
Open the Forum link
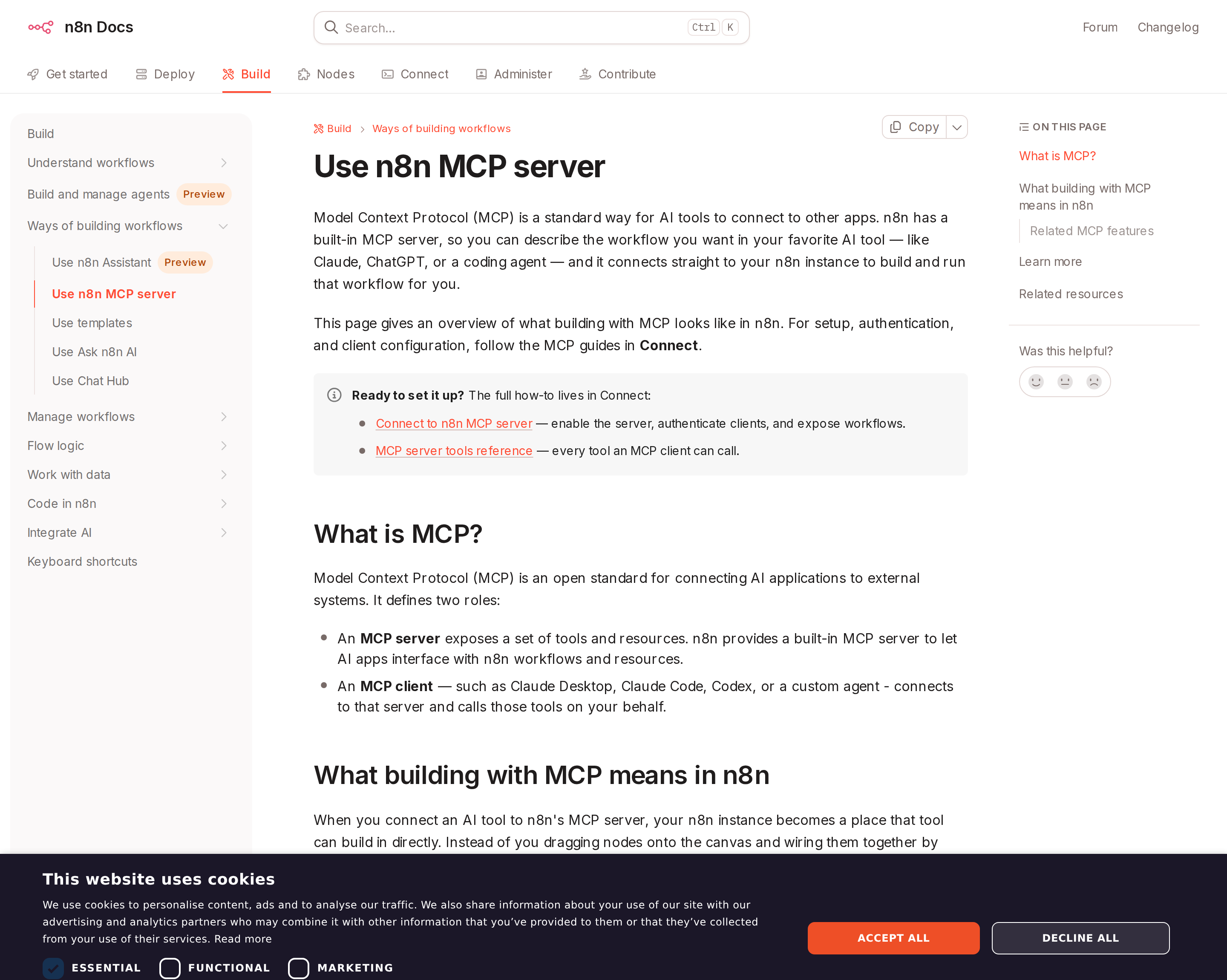[x=1100, y=27]
